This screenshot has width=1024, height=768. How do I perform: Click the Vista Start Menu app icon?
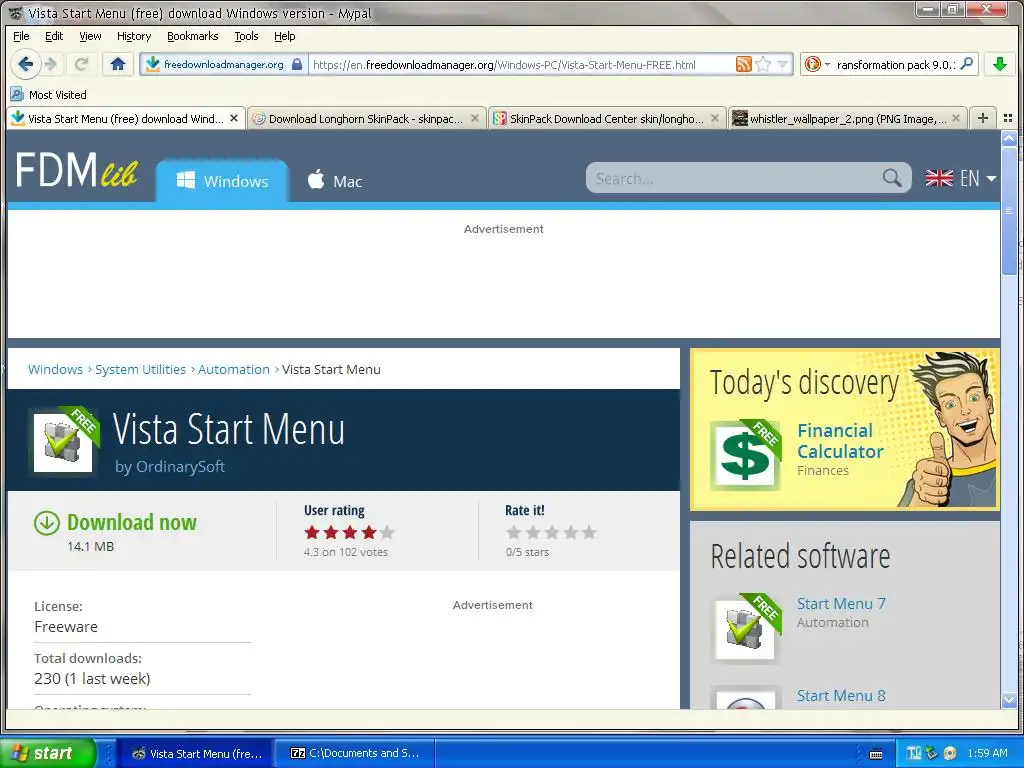click(x=63, y=441)
